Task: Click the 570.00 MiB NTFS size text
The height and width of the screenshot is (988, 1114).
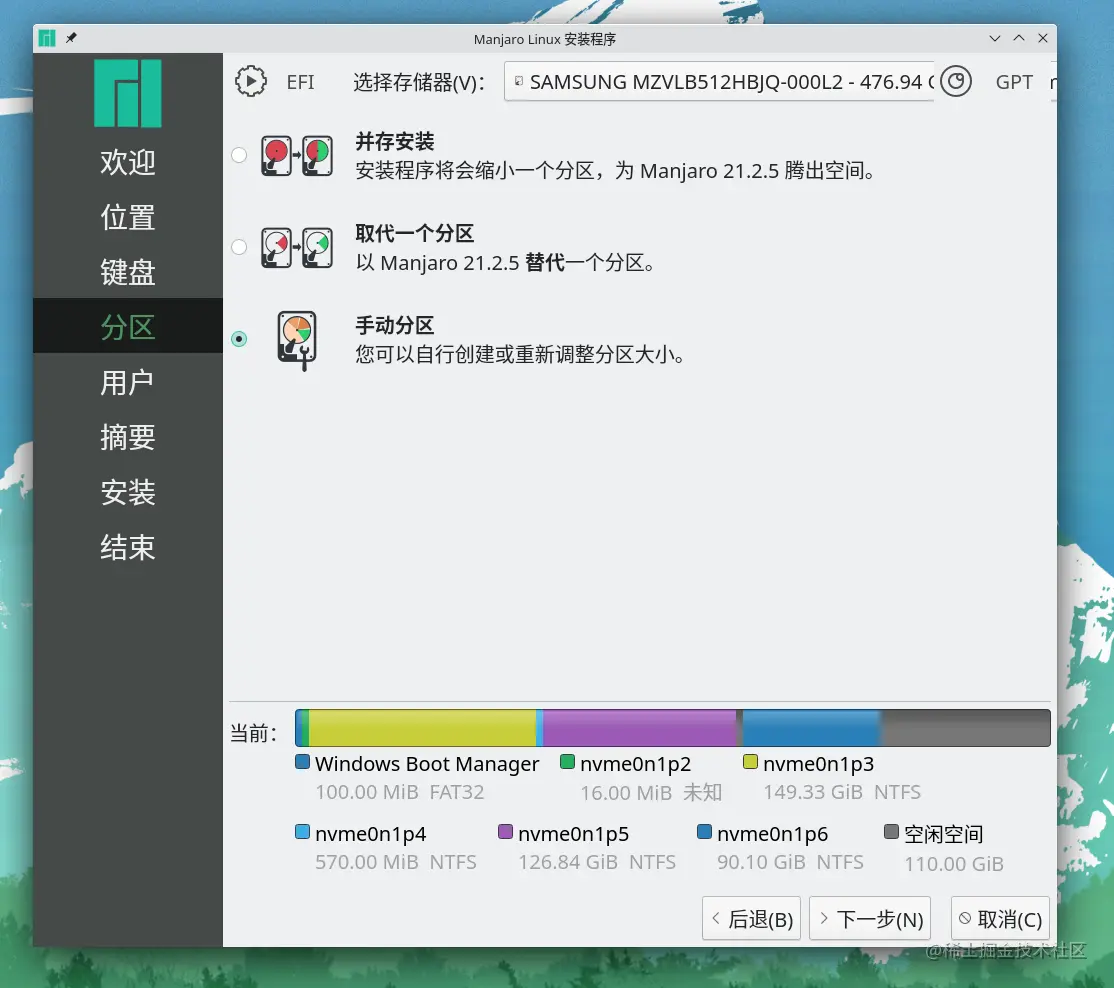Action: click(x=396, y=862)
